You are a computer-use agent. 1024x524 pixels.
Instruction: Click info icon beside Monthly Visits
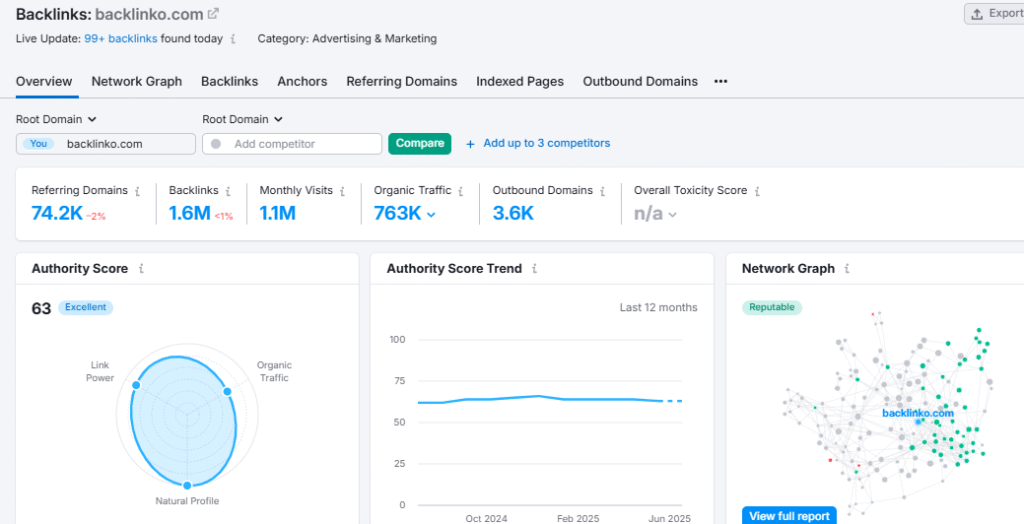tap(342, 191)
